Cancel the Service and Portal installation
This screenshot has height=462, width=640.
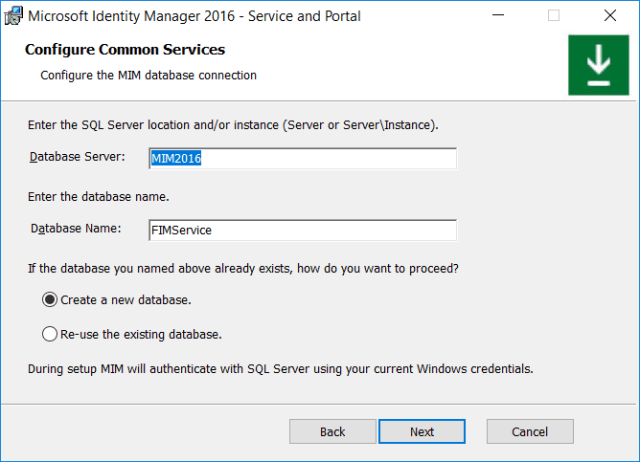[529, 431]
